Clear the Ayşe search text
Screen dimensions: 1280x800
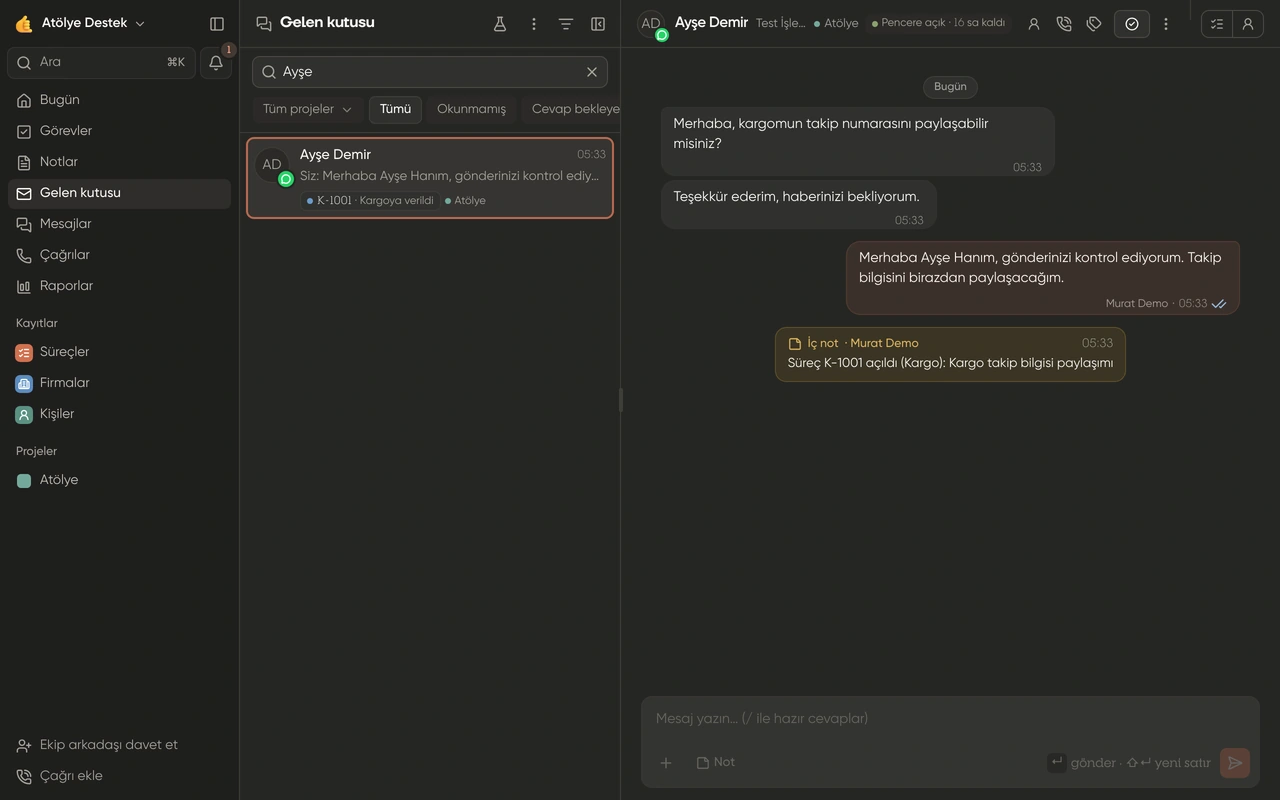[x=592, y=72]
